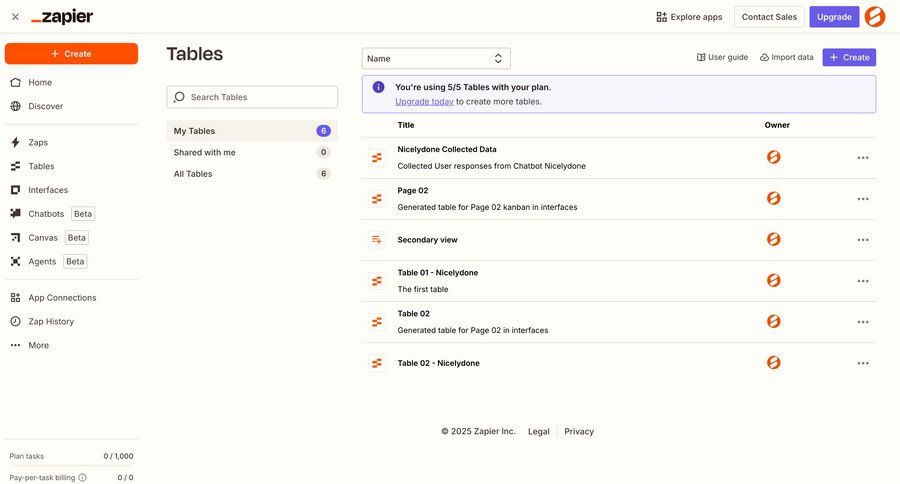The height and width of the screenshot is (484, 900).
Task: Open options menu for Page 02
Action: [x=863, y=199]
